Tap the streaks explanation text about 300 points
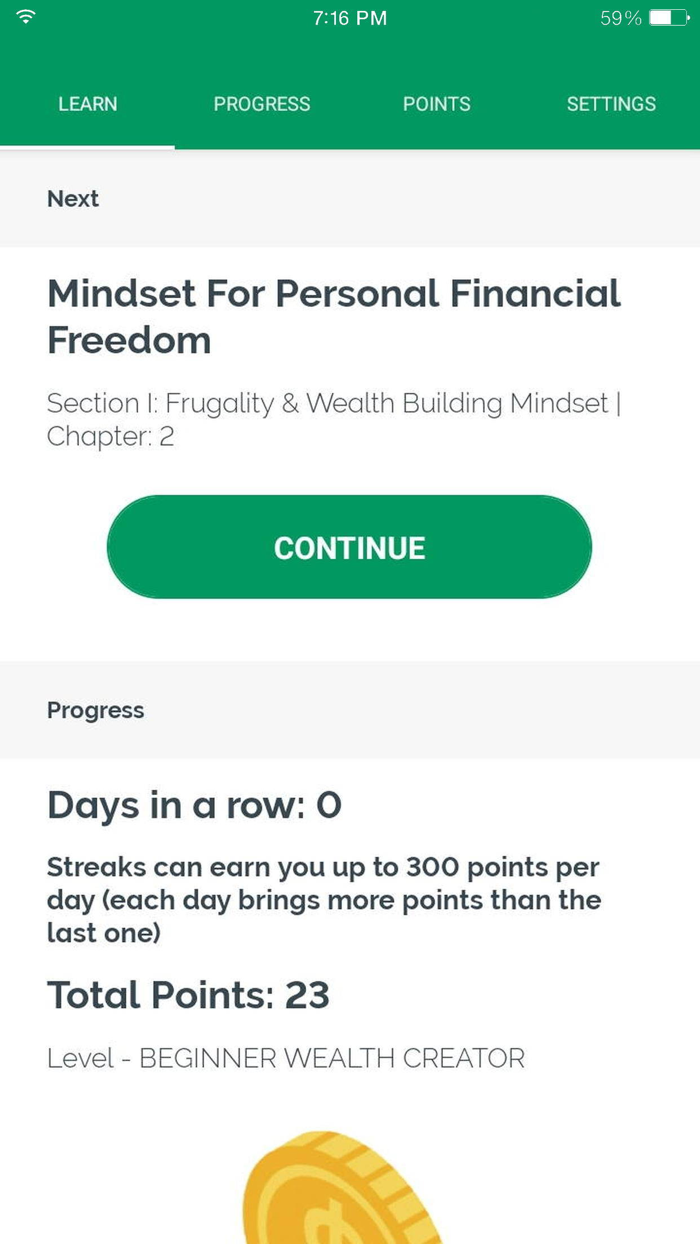The width and height of the screenshot is (700, 1244). tap(323, 900)
